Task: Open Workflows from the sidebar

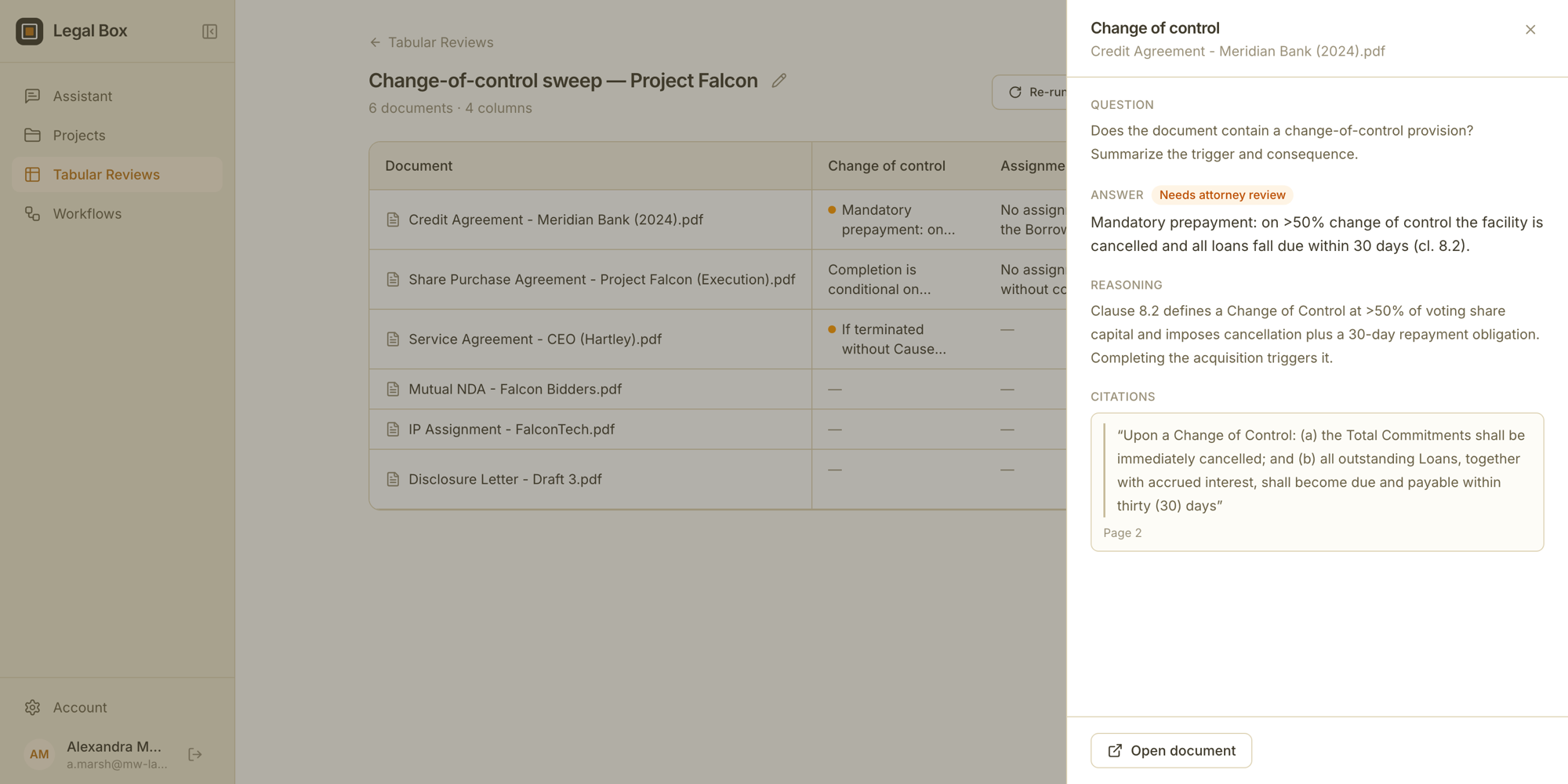Action: (x=118, y=213)
